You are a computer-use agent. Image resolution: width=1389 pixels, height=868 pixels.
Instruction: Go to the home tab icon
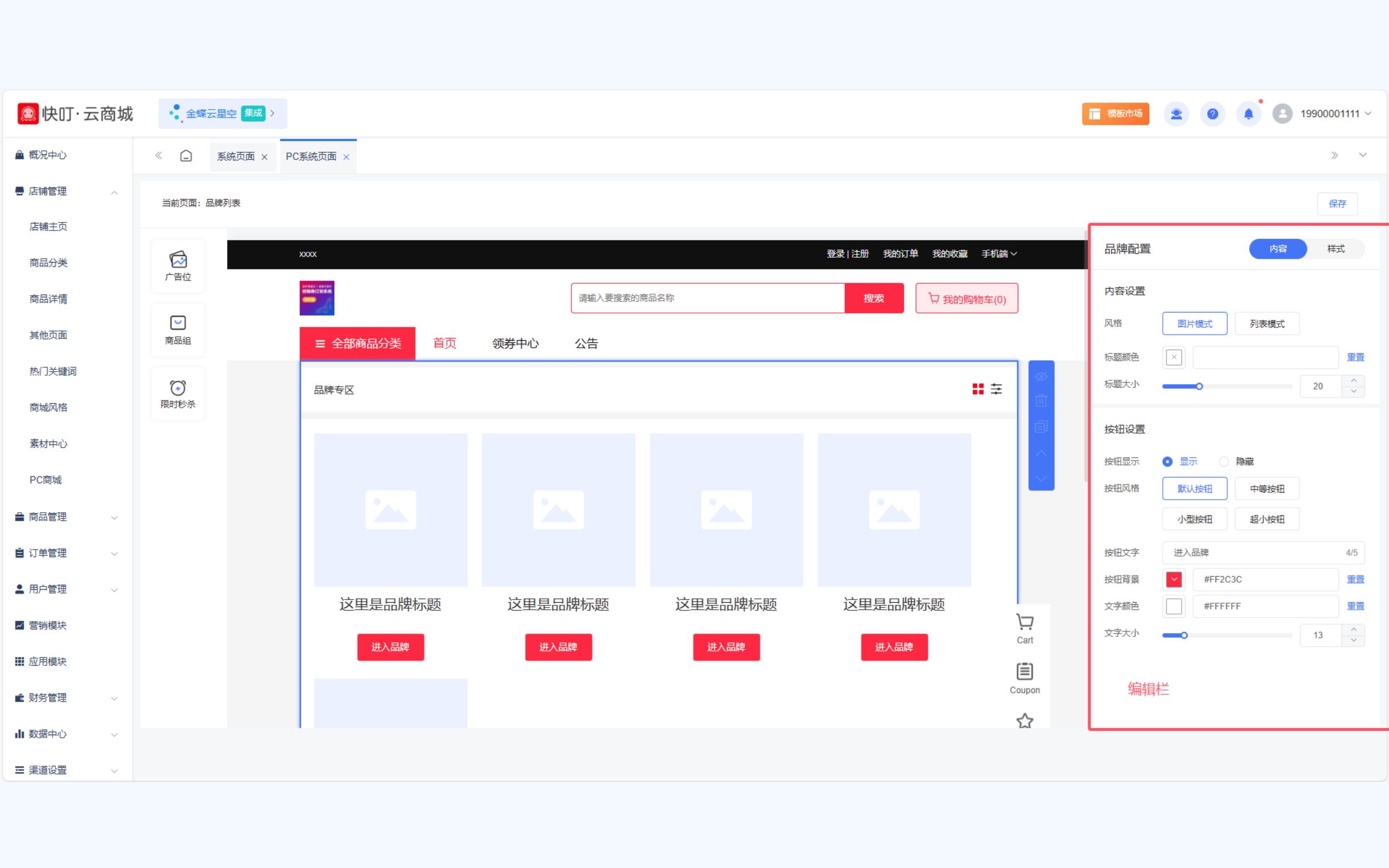point(186,156)
